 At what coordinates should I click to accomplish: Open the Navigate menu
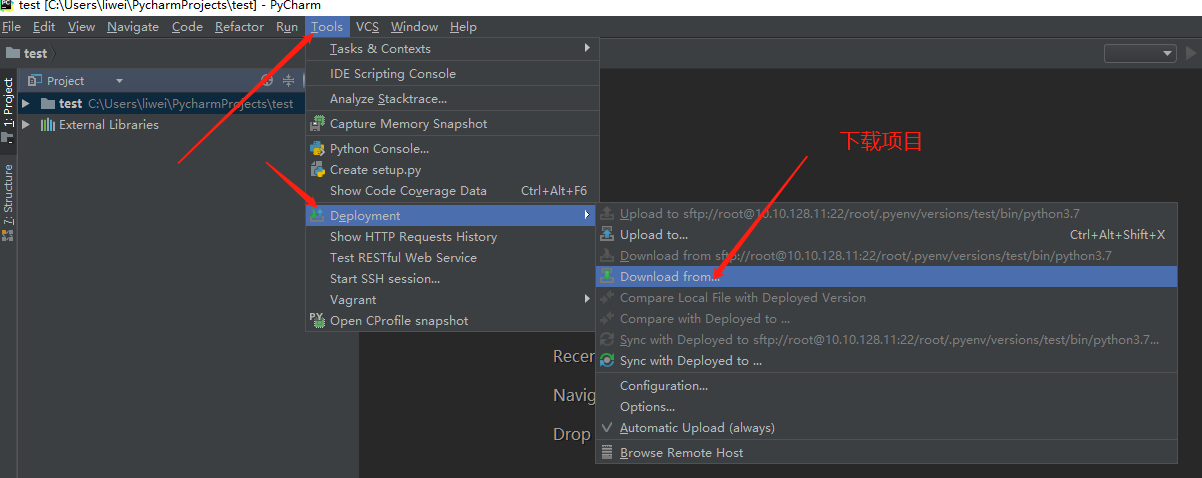pos(133,27)
